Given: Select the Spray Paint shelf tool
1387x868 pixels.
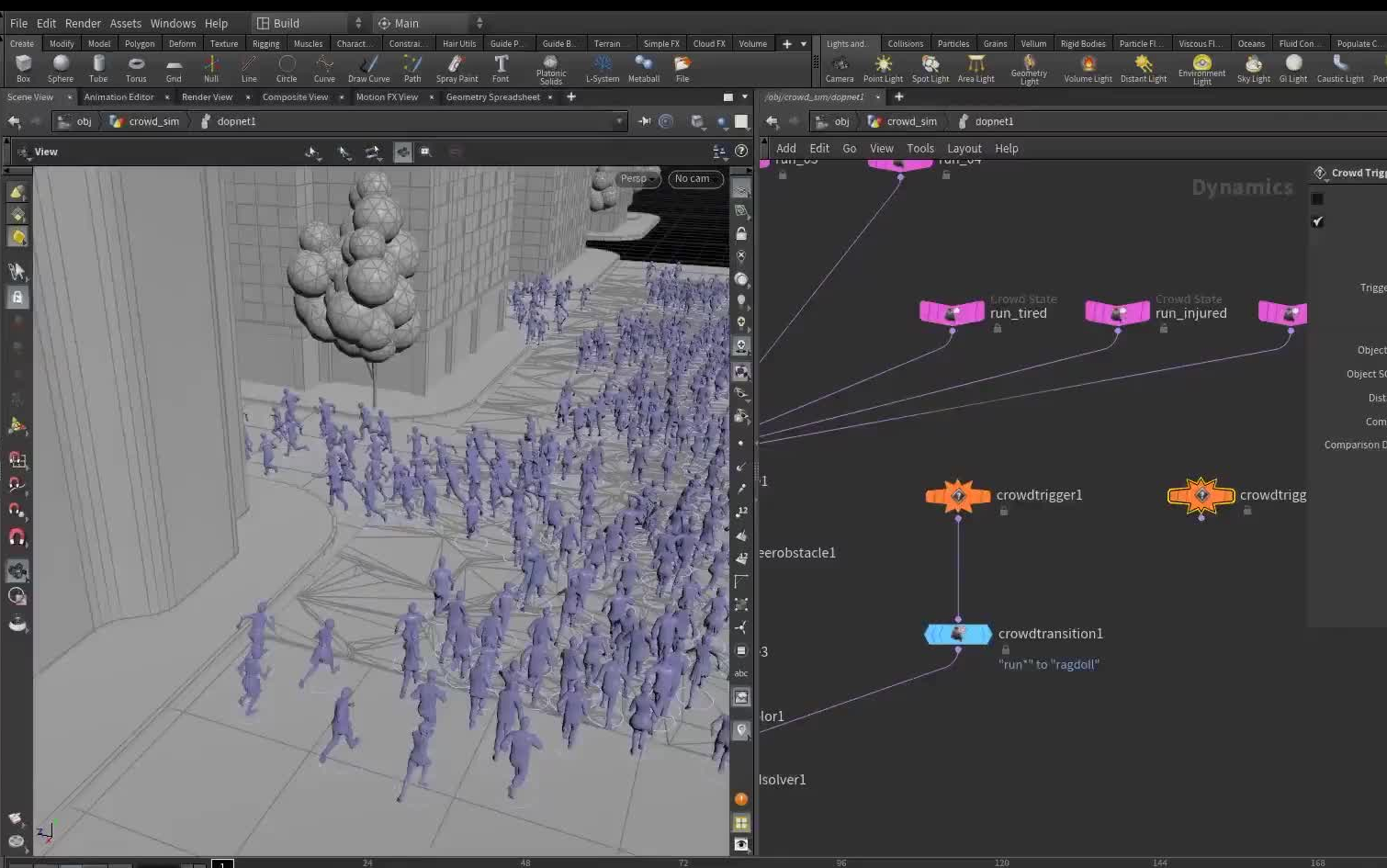Looking at the screenshot, I should pyautogui.click(x=457, y=68).
